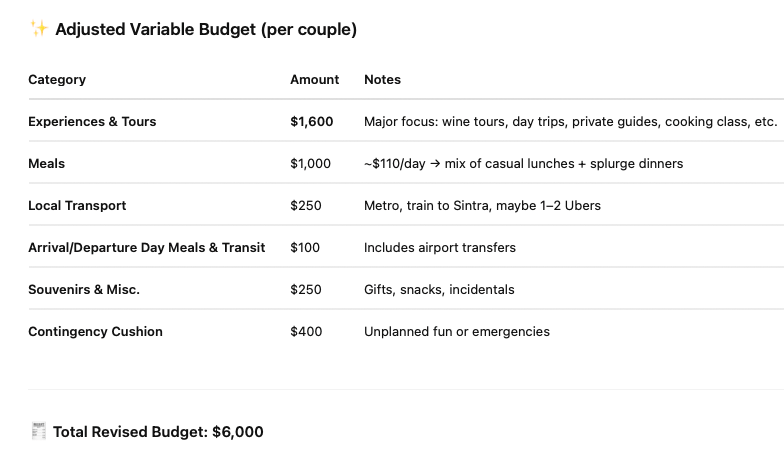Click the receipt emoji beside Total Revised Budget
784x459 pixels.
(39, 432)
